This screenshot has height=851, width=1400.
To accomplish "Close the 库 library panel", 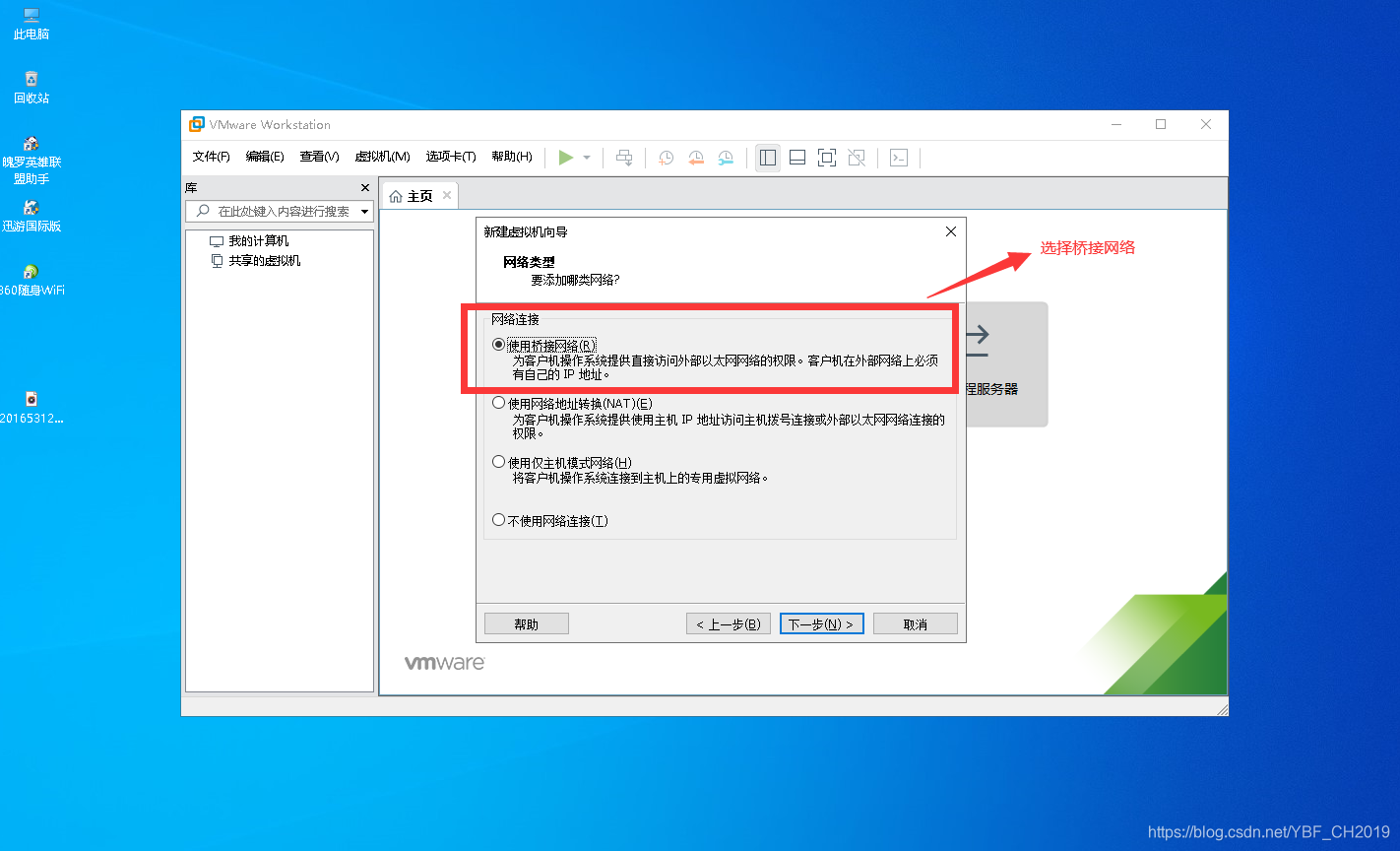I will tap(365, 187).
